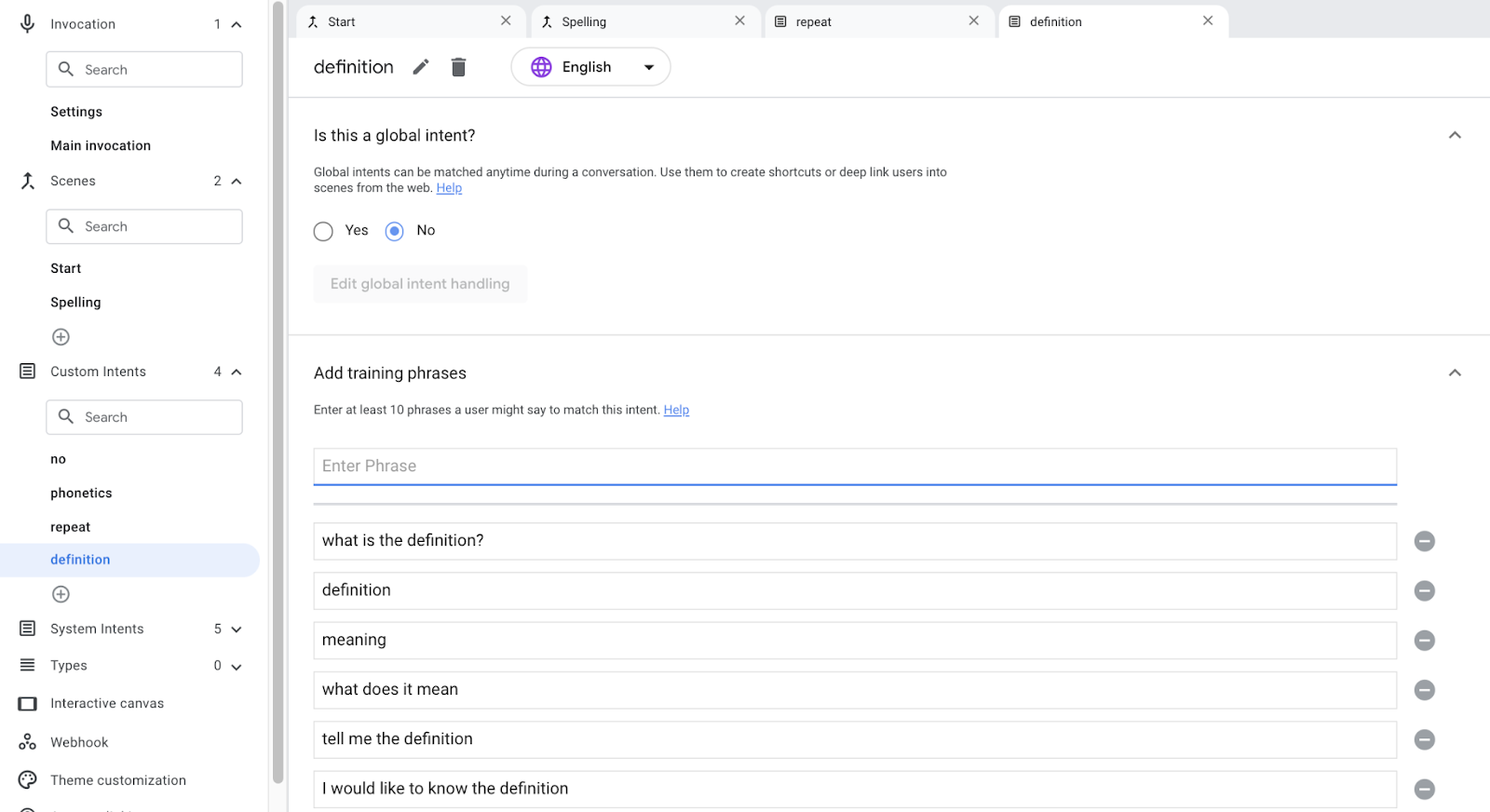Image resolution: width=1490 pixels, height=812 pixels.
Task: Focus the Enter Phrase input field
Action: [x=854, y=467]
